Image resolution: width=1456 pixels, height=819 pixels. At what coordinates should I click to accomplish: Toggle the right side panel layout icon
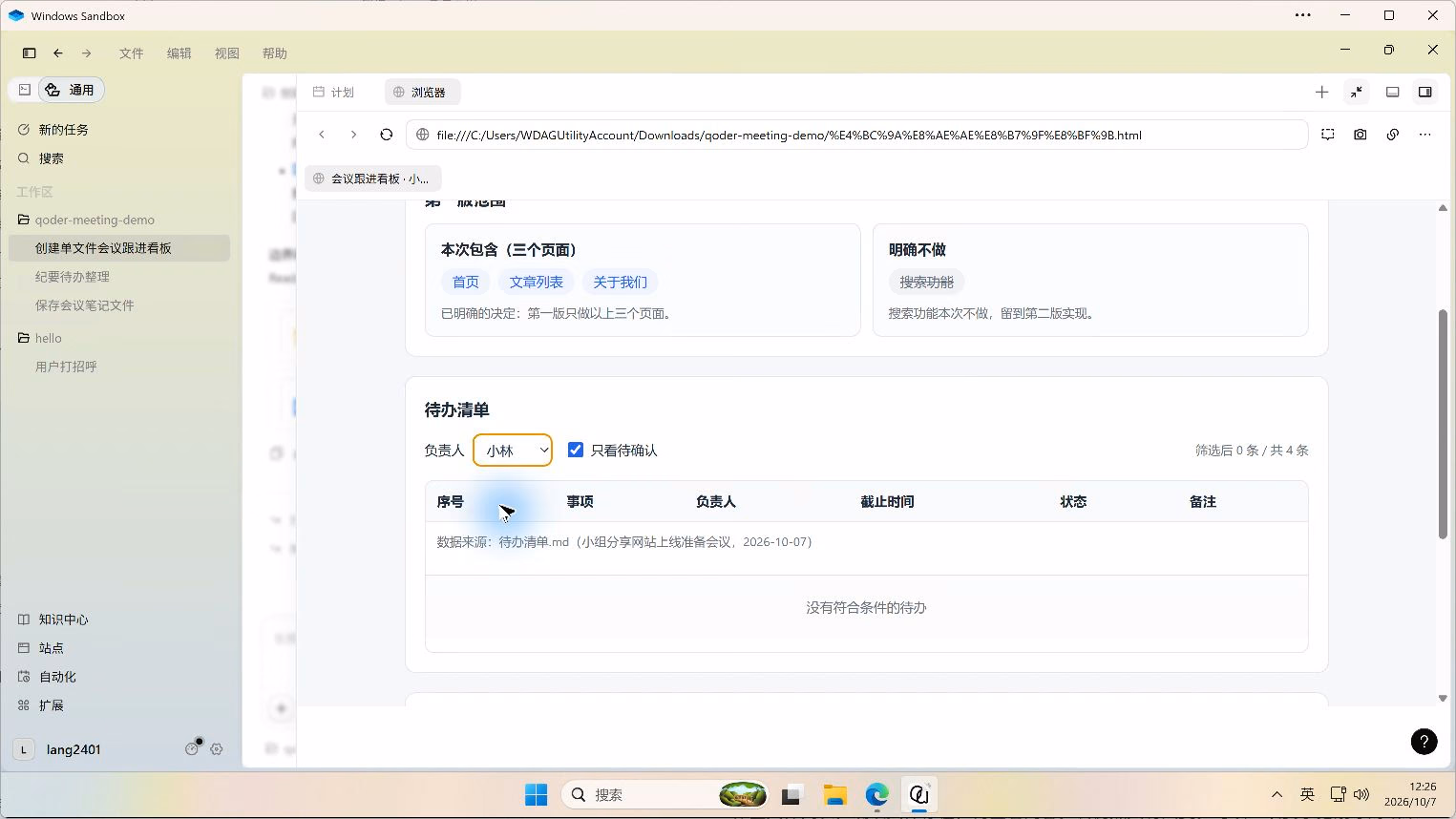click(1424, 93)
